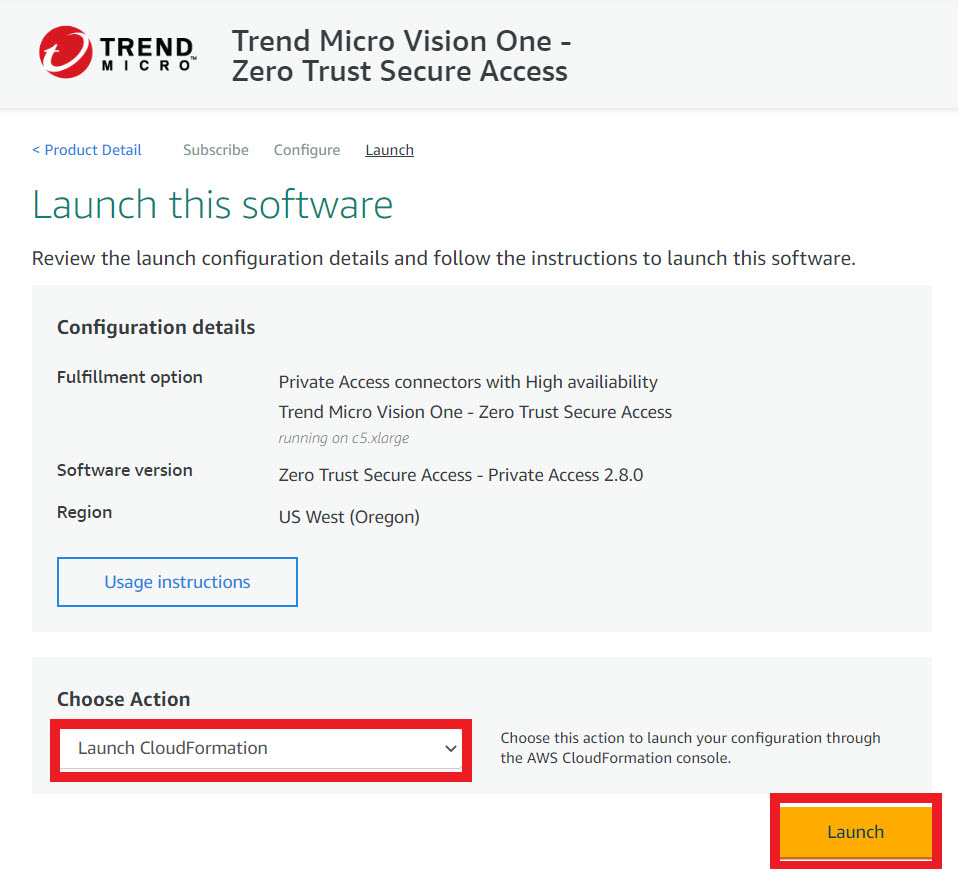Viewport: 958px width, 869px height.
Task: Select an action from the CloudFormation combo box
Action: [x=260, y=748]
